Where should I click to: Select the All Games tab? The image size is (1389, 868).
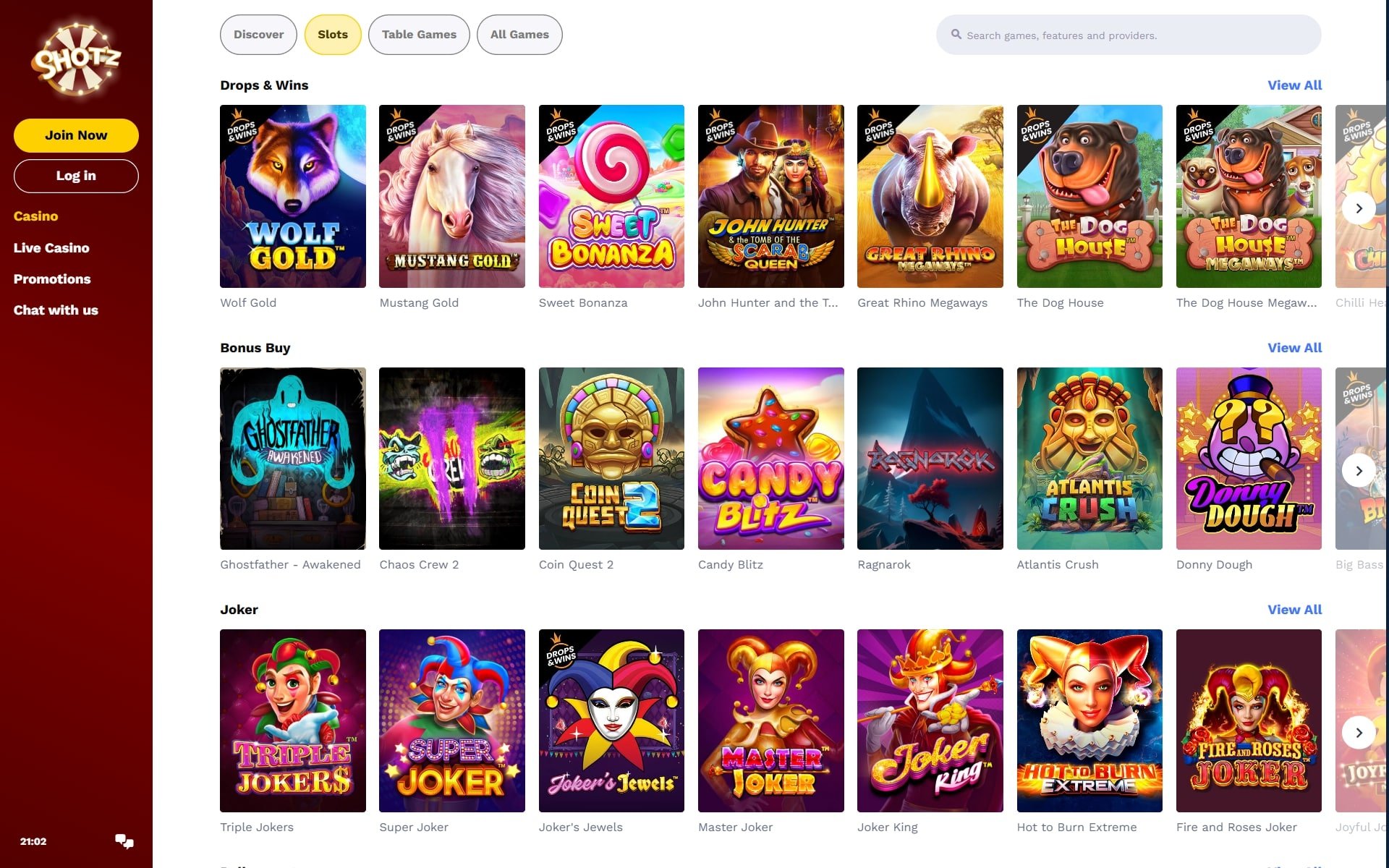click(519, 35)
